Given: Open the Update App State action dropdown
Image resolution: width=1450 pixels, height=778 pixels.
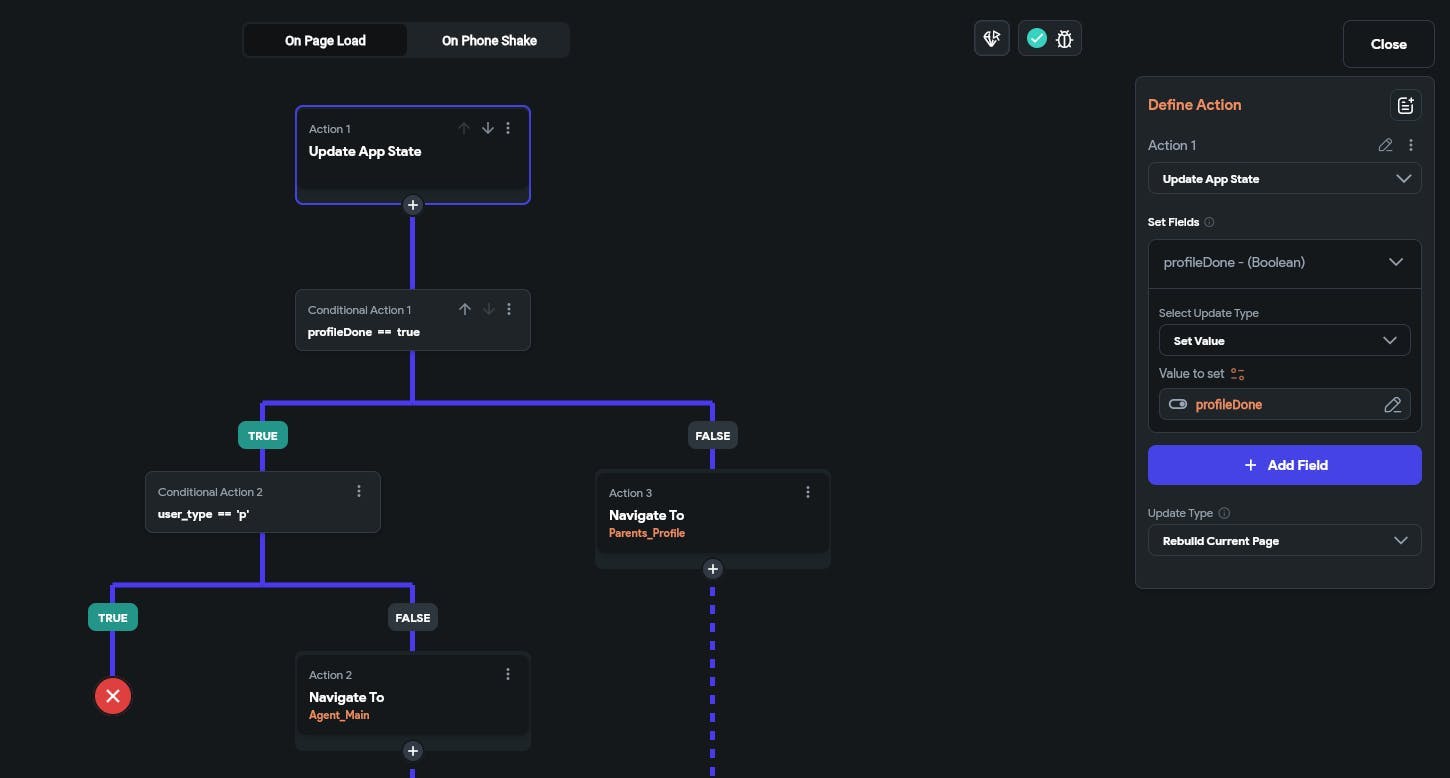Looking at the screenshot, I should [x=1284, y=179].
